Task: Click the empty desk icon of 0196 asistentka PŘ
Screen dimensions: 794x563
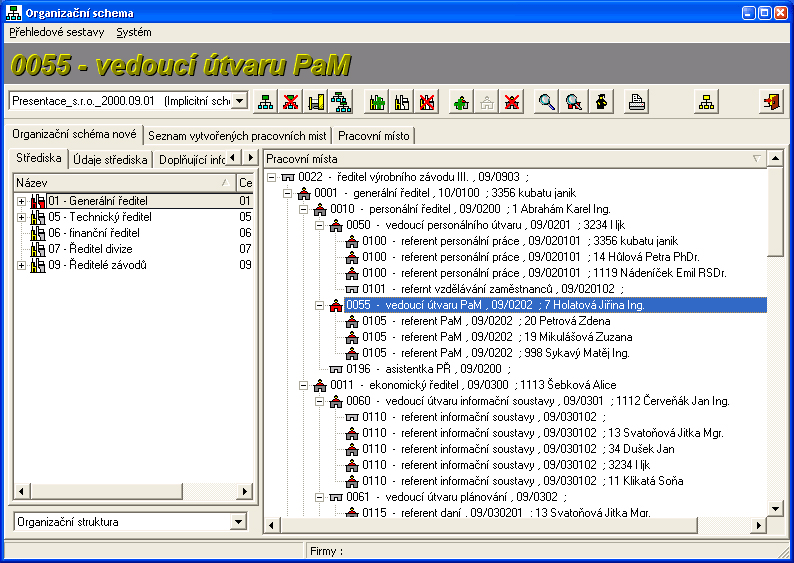Action: click(336, 369)
